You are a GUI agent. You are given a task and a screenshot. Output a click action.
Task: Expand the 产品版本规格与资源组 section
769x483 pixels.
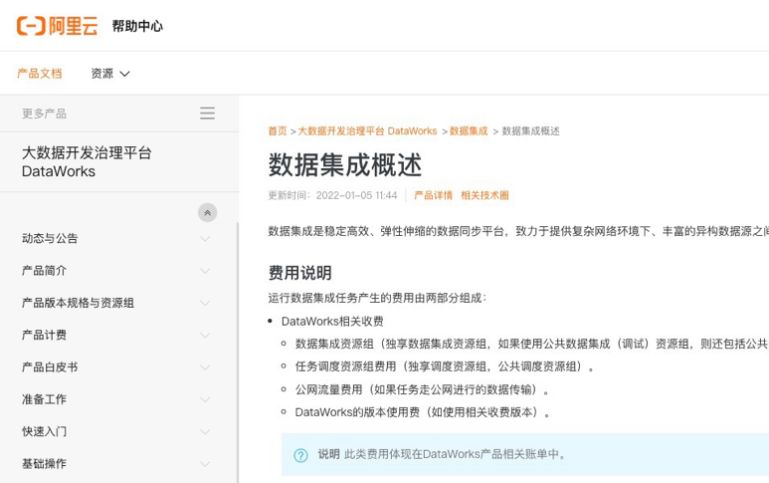(205, 303)
